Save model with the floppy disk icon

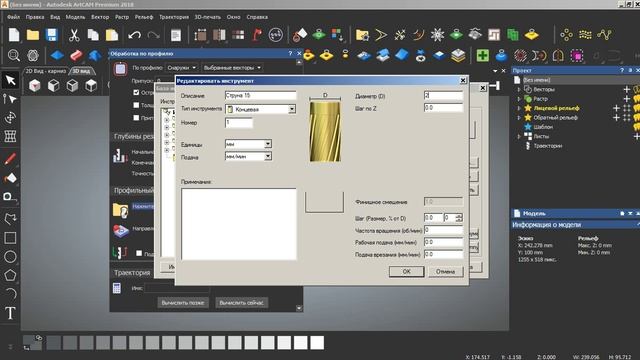point(51,35)
